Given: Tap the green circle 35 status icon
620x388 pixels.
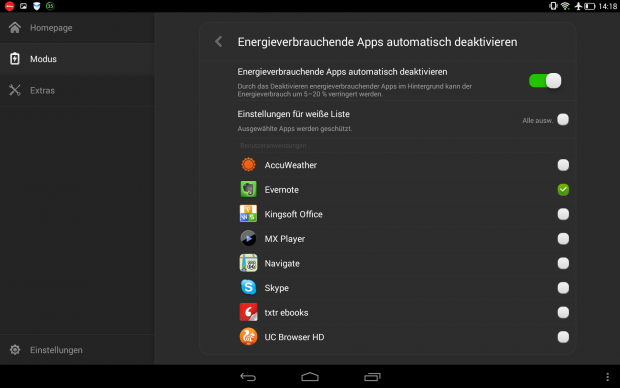Looking at the screenshot, I should (50, 6).
